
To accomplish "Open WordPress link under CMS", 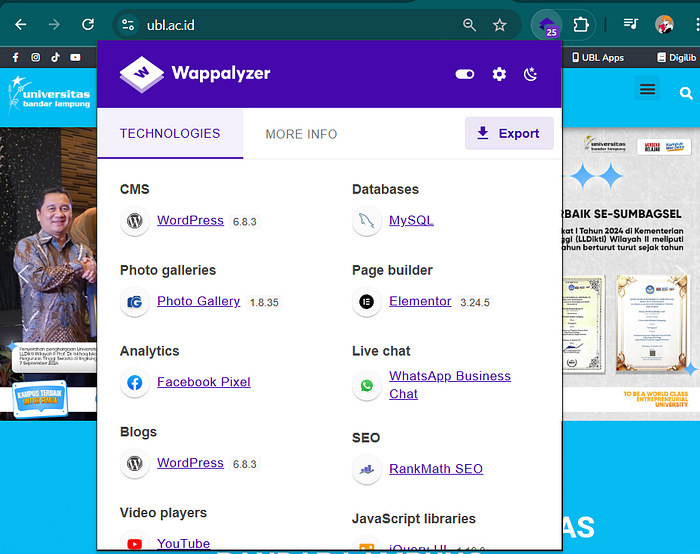I will pyautogui.click(x=190, y=221).
